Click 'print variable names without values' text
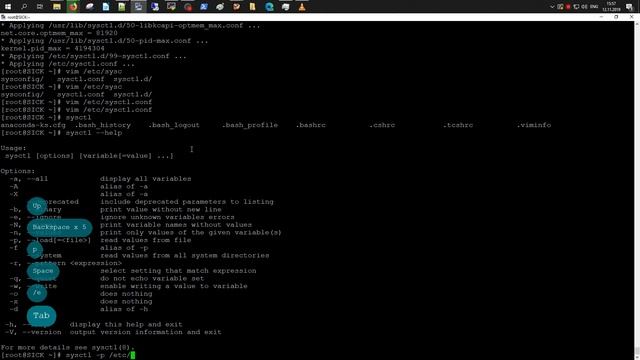The height and width of the screenshot is (360, 640). [176, 225]
